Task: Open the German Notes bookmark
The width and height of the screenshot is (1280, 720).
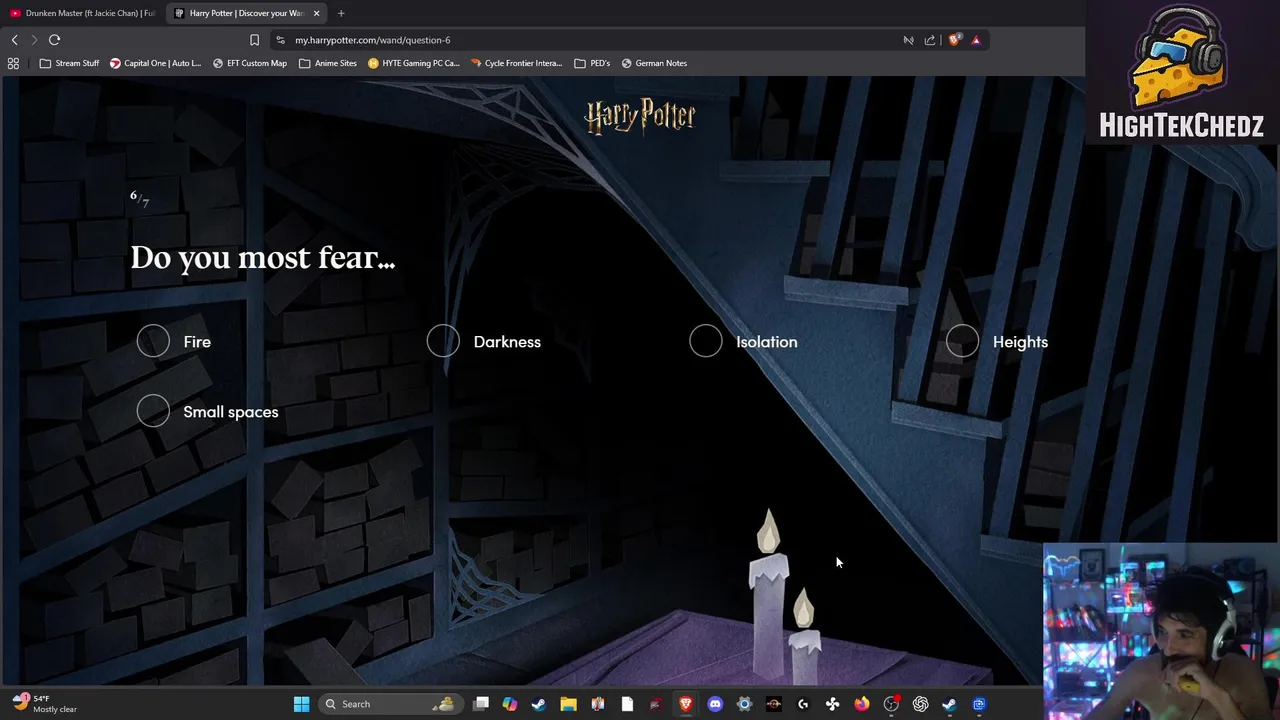Action: coord(654,63)
